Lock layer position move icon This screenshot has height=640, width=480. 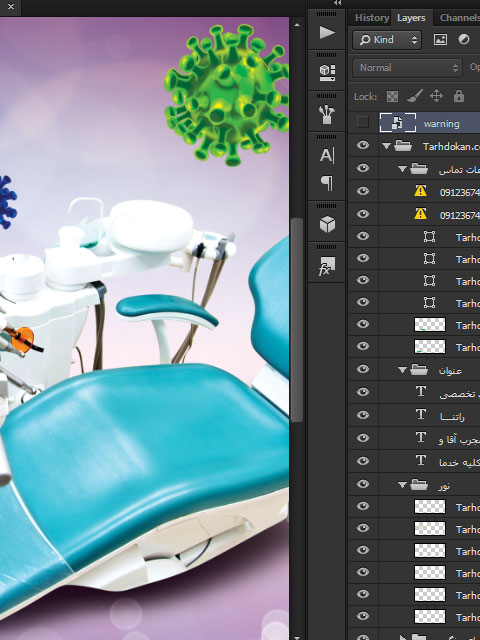[436, 96]
